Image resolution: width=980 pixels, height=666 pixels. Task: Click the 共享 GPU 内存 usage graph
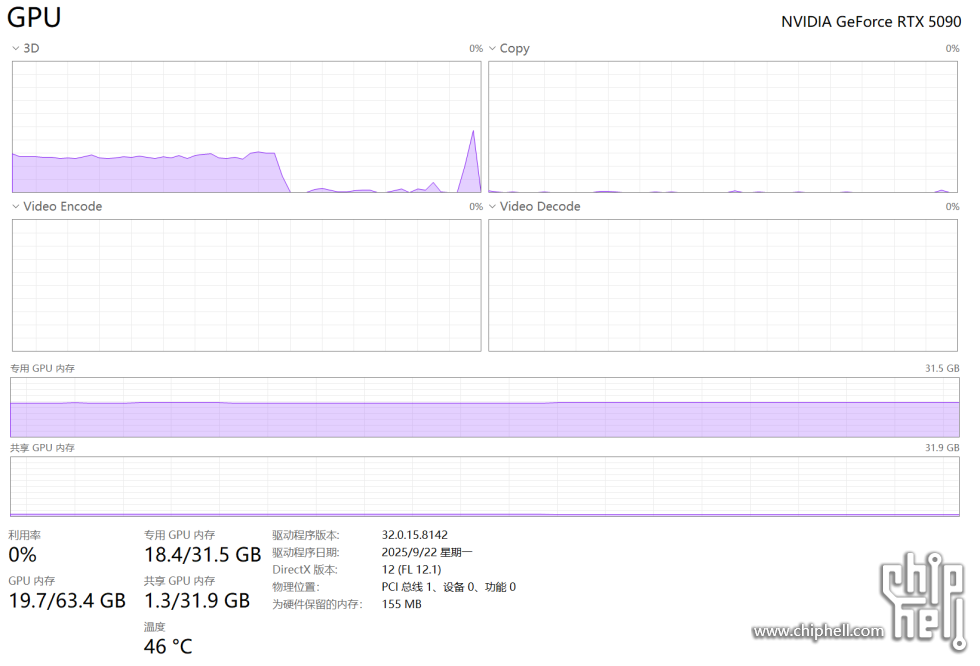click(484, 486)
